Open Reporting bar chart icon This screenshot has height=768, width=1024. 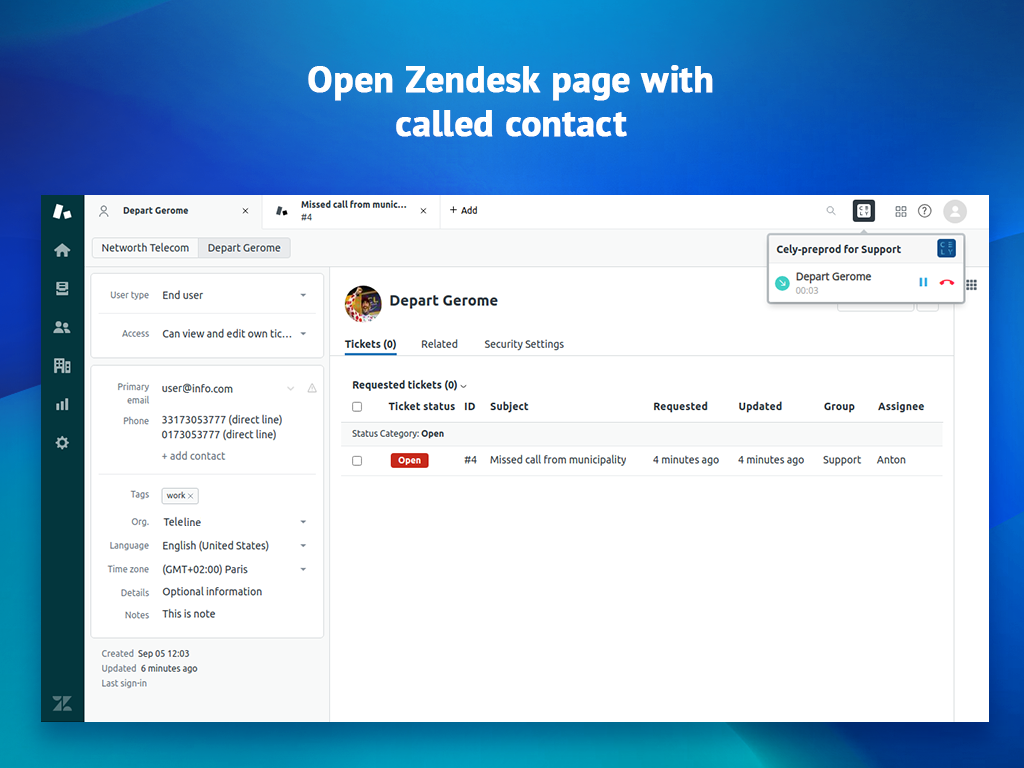62,405
